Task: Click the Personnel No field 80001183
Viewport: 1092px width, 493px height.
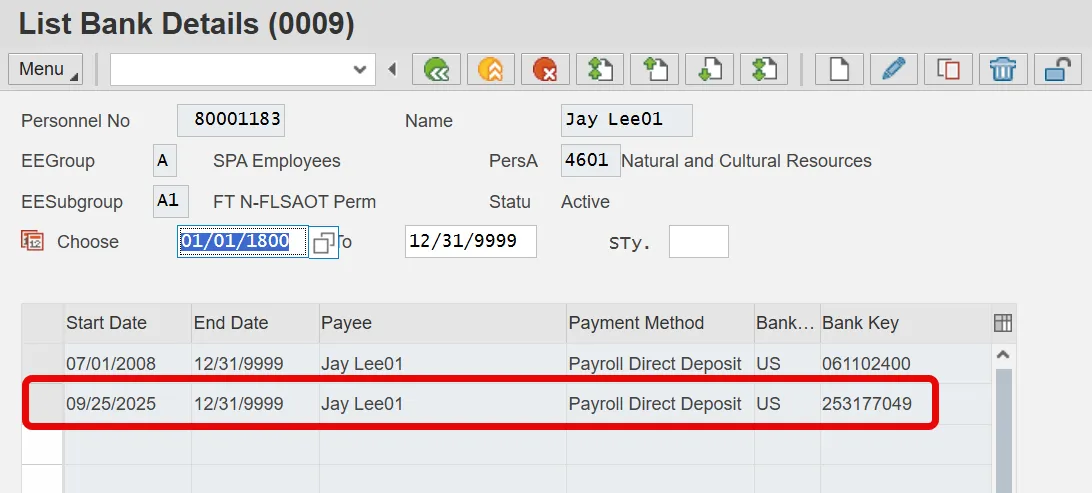Action: coord(231,120)
